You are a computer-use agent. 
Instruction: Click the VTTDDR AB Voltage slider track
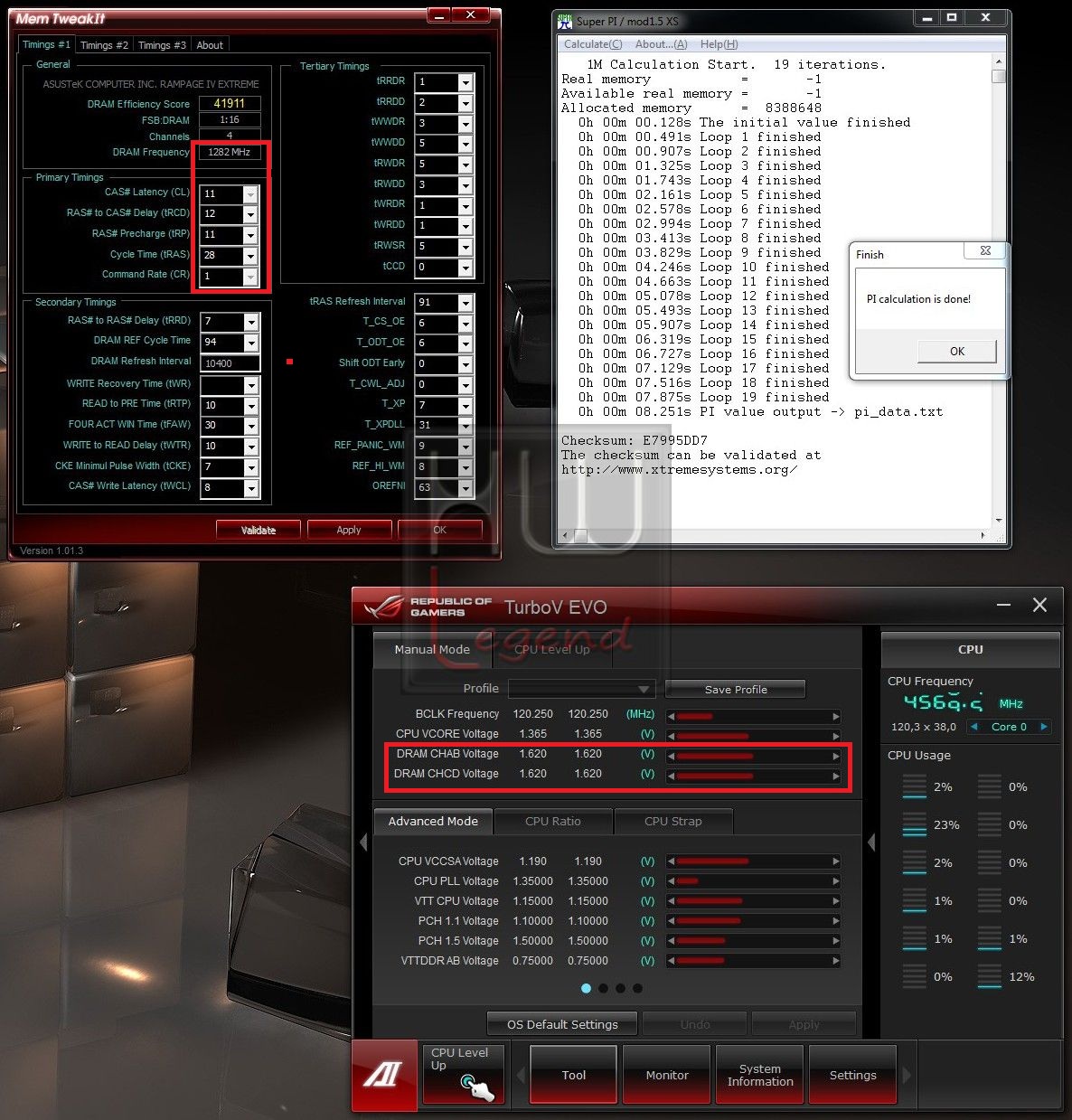754,961
